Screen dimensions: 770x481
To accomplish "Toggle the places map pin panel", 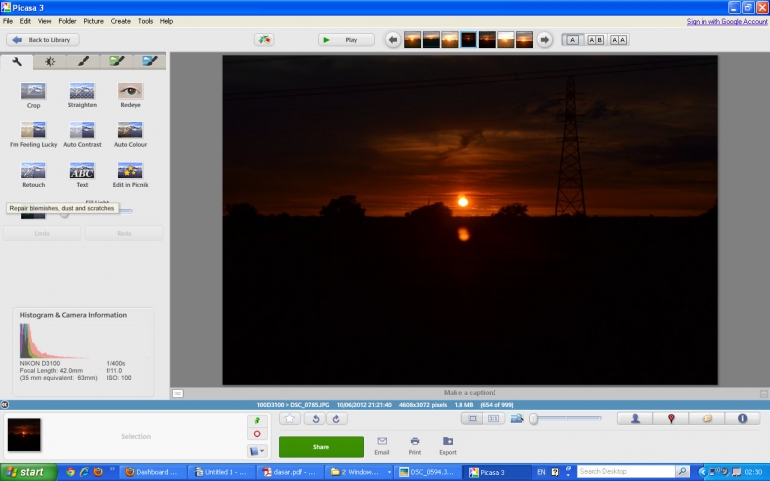I will click(670, 419).
